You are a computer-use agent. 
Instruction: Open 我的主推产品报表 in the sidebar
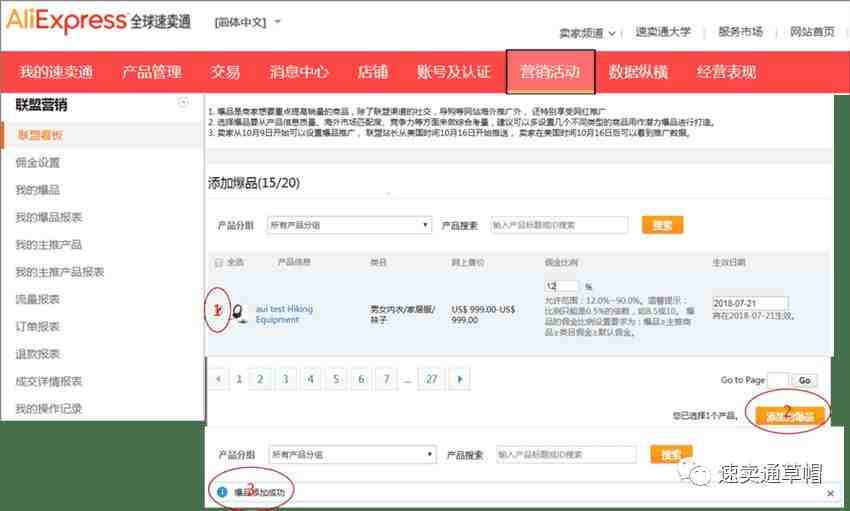tap(60, 272)
